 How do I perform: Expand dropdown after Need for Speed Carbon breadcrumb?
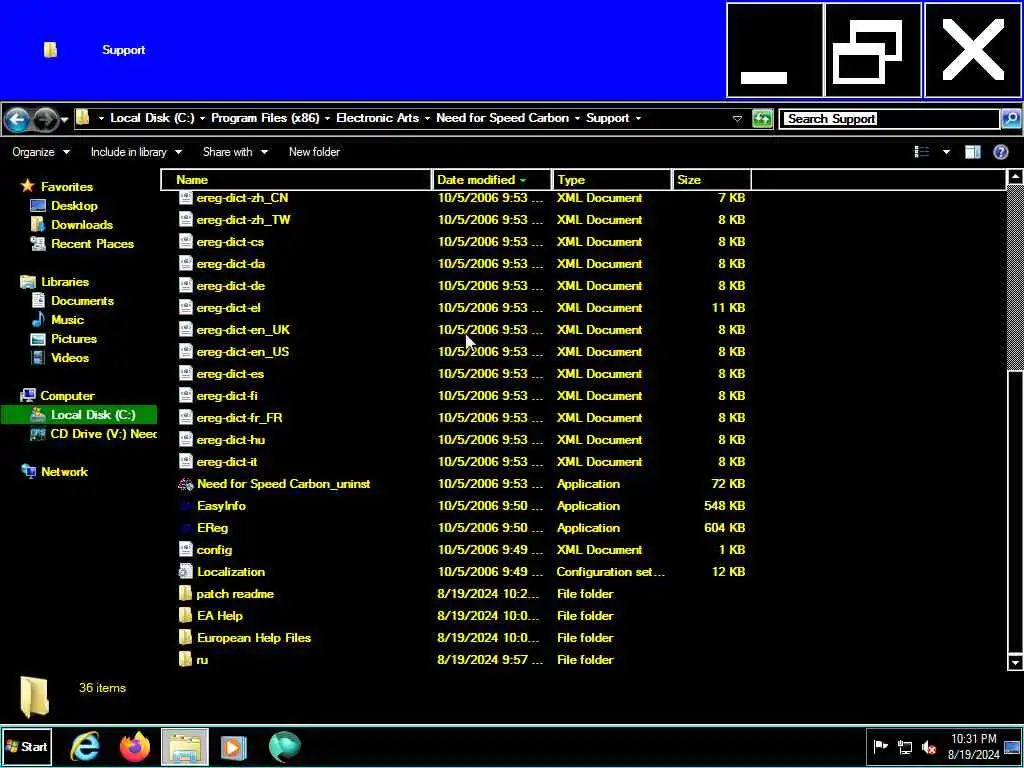[577, 118]
